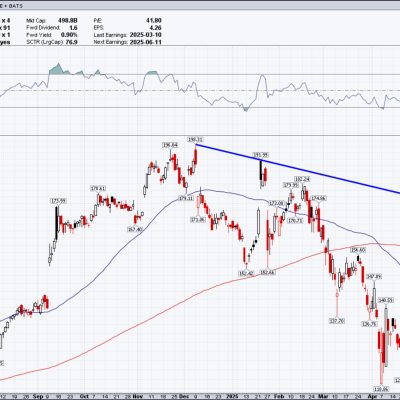Viewport: 400px width, 400px height.
Task: Select the 2025 label on date axis
Action: click(x=232, y=396)
